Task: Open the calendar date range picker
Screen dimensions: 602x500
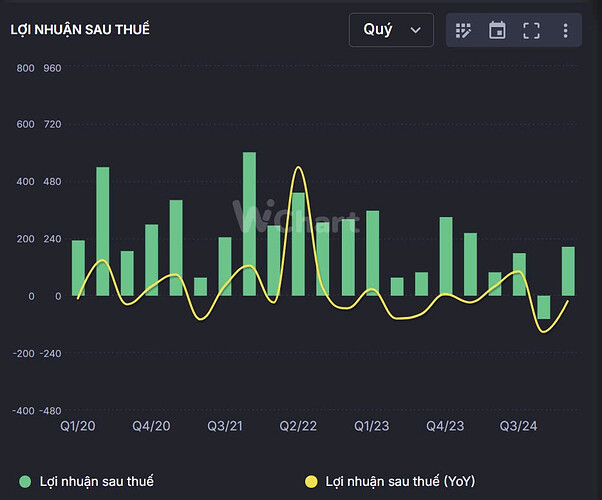Action: pos(497,30)
